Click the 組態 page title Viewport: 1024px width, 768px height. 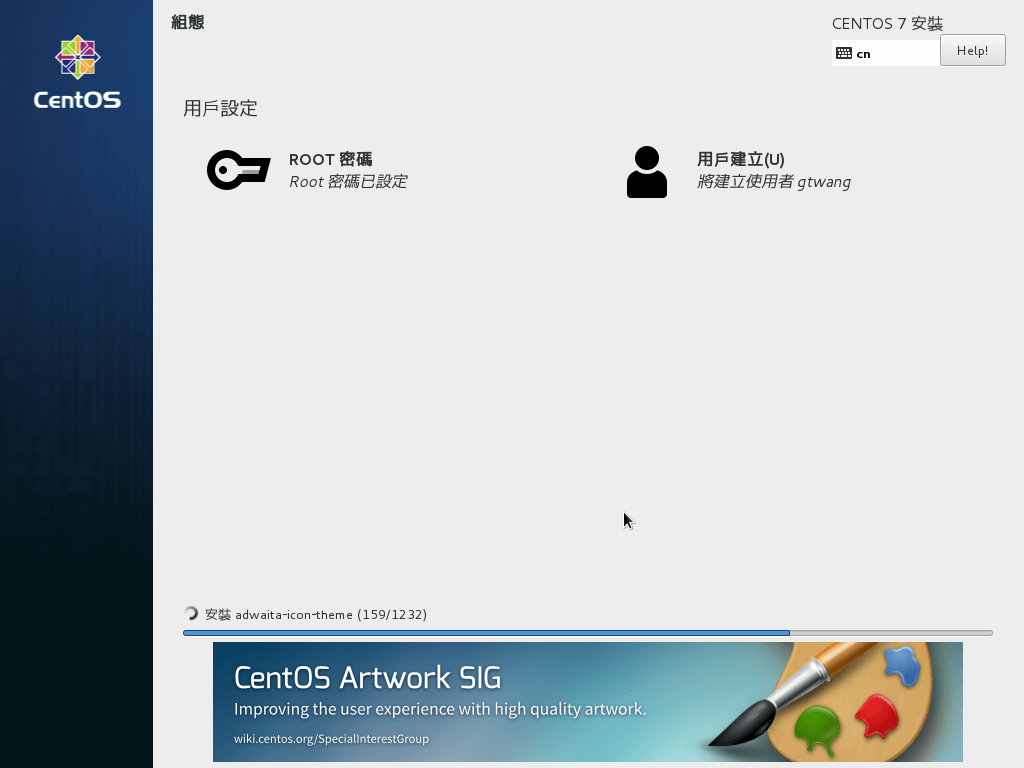point(187,22)
